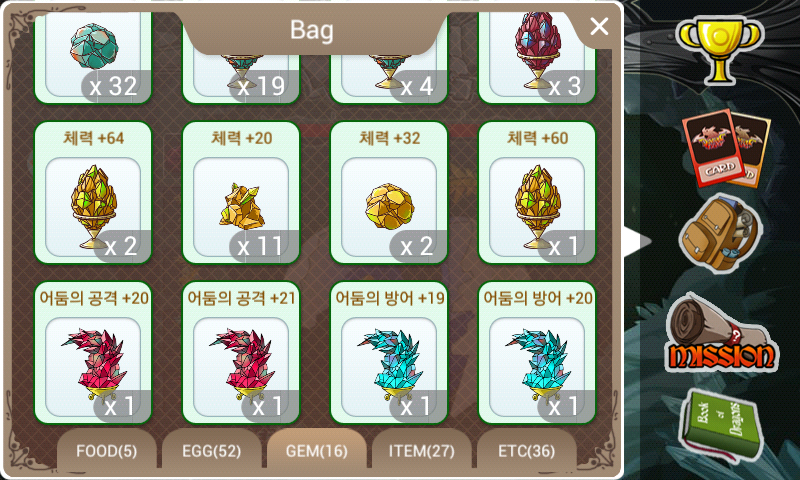Close the Bag window
The width and height of the screenshot is (800, 480).
(x=599, y=26)
